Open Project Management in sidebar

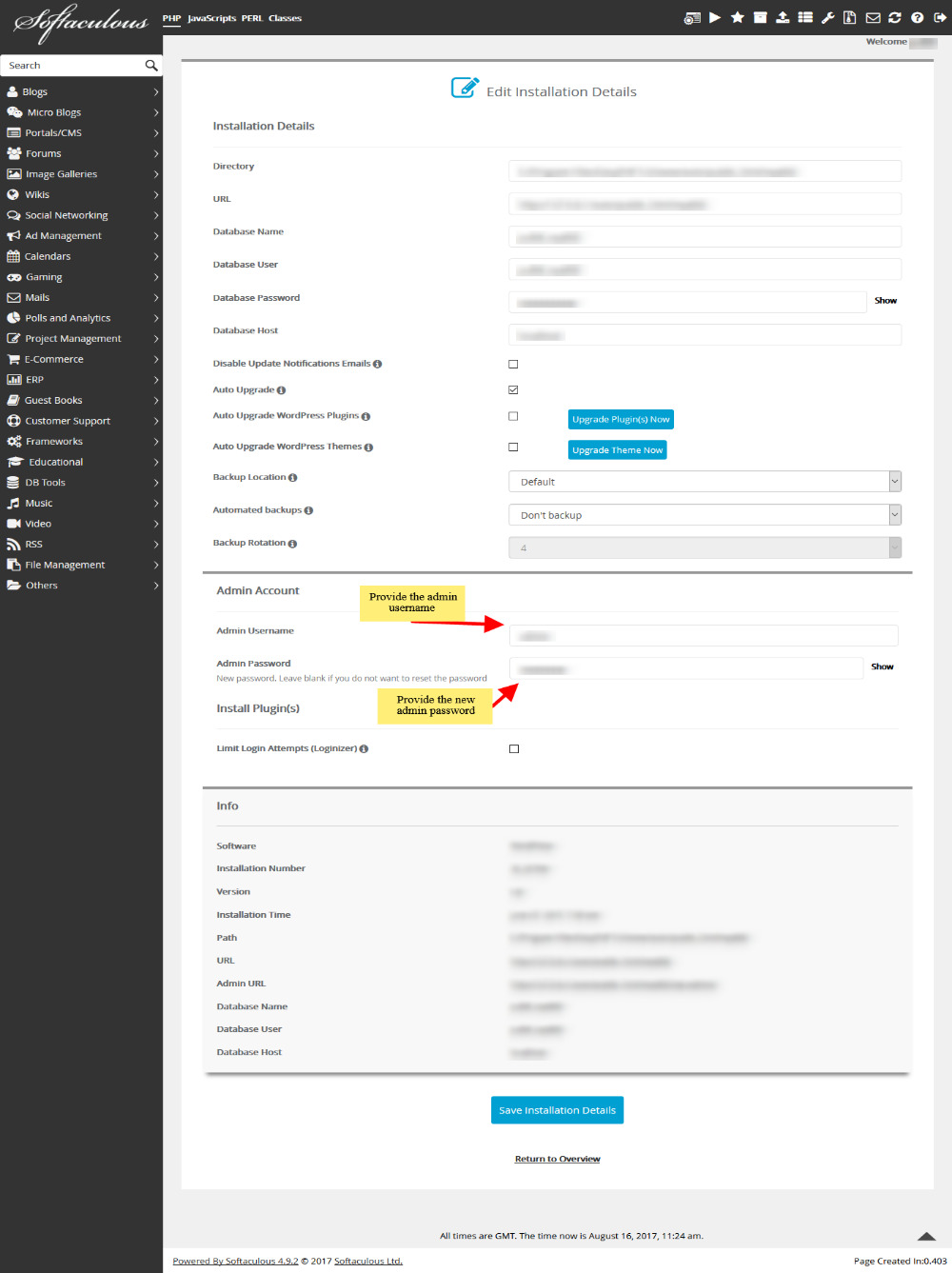click(73, 339)
